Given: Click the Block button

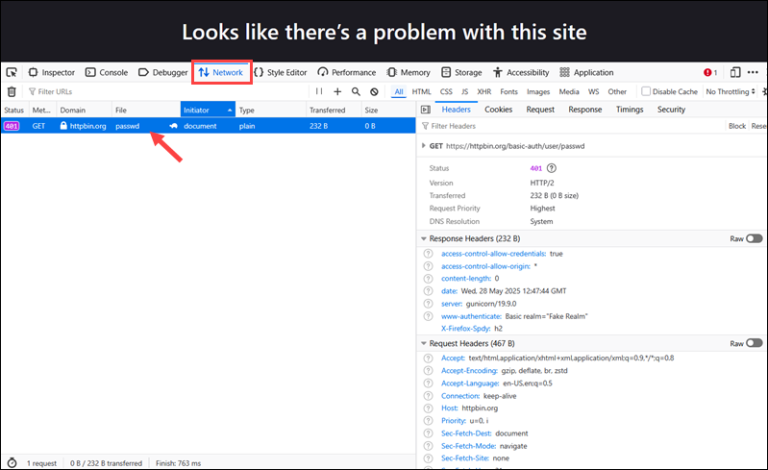Looking at the screenshot, I should [x=737, y=126].
